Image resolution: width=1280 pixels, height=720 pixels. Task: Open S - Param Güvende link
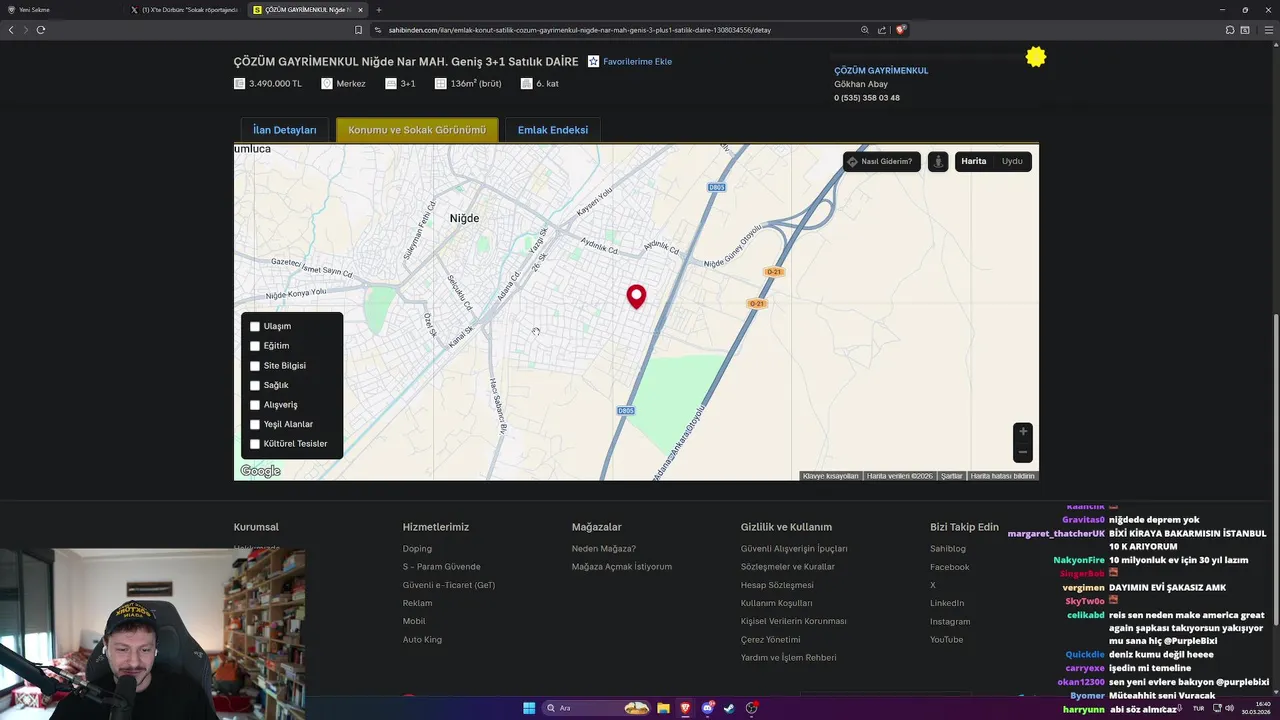coord(441,567)
